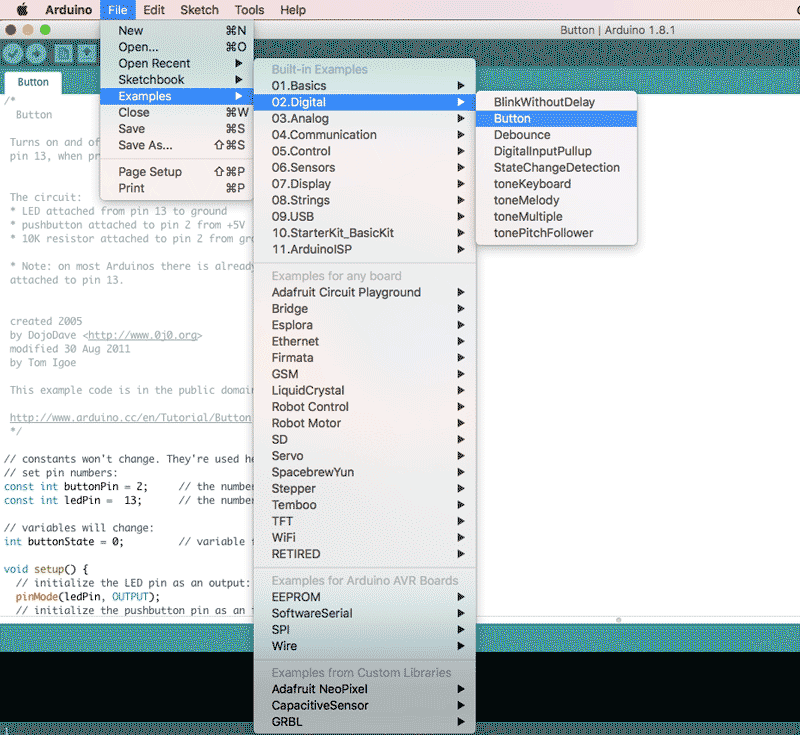Expand the Temboo library examples
This screenshot has height=735, width=800.
365,504
